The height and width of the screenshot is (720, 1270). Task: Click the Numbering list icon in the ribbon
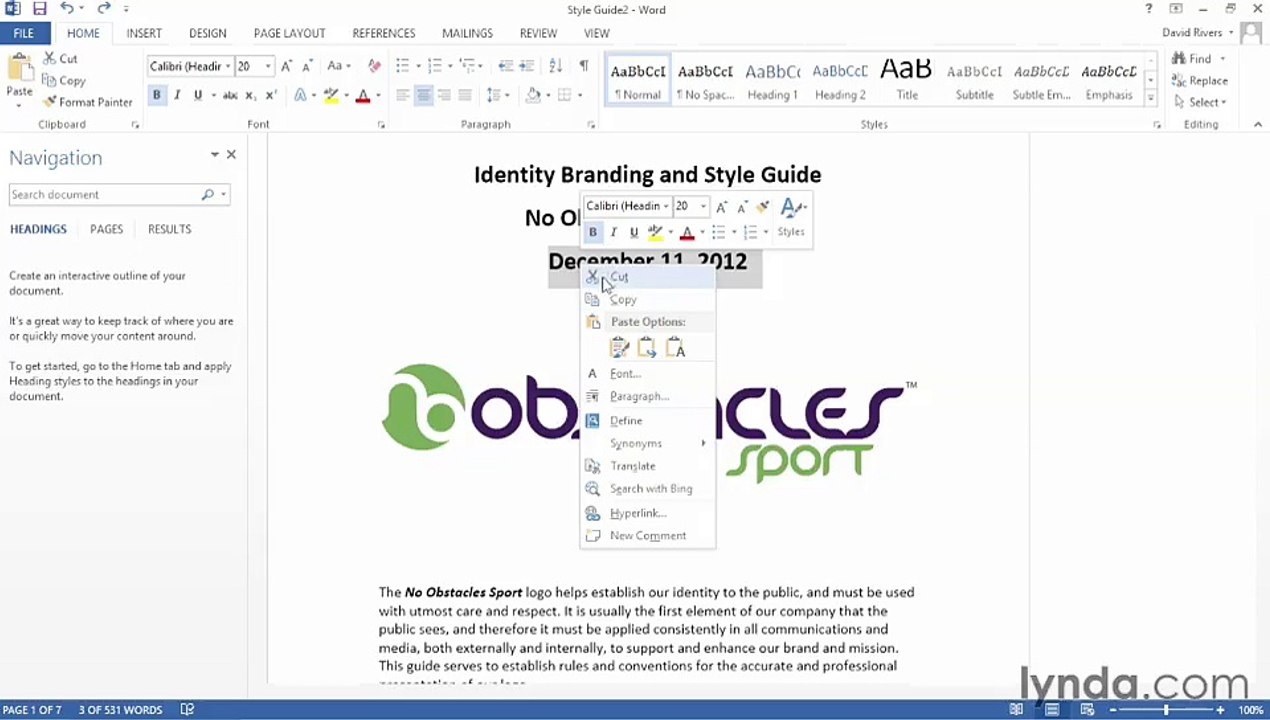coord(434,66)
